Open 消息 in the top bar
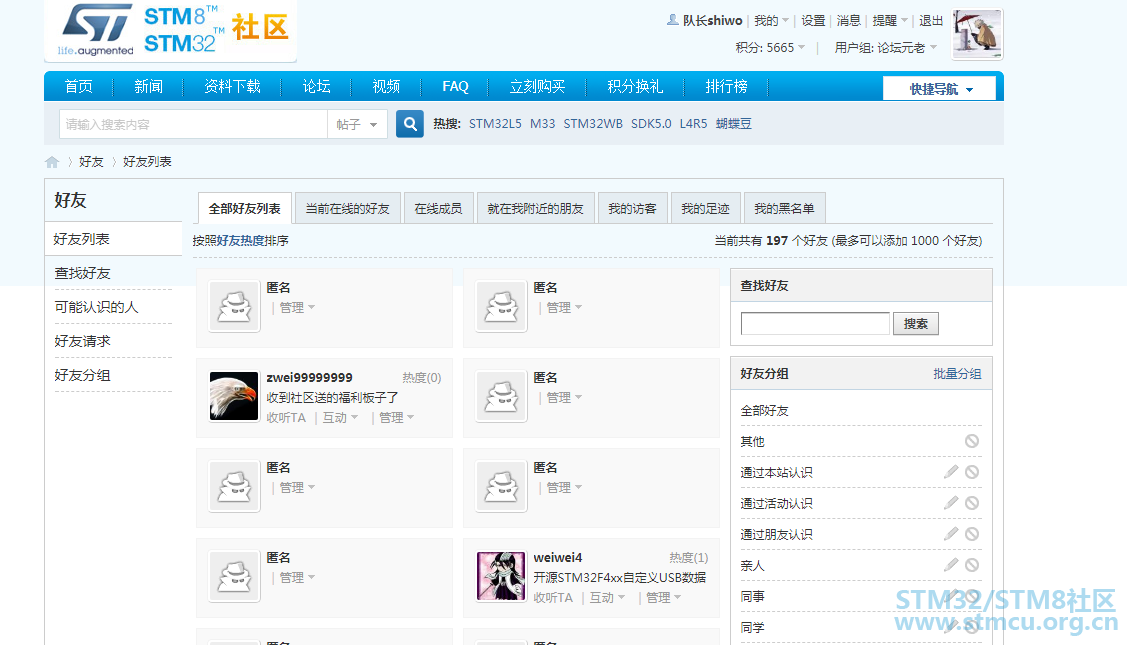Viewport: 1127px width, 645px height. tap(848, 21)
